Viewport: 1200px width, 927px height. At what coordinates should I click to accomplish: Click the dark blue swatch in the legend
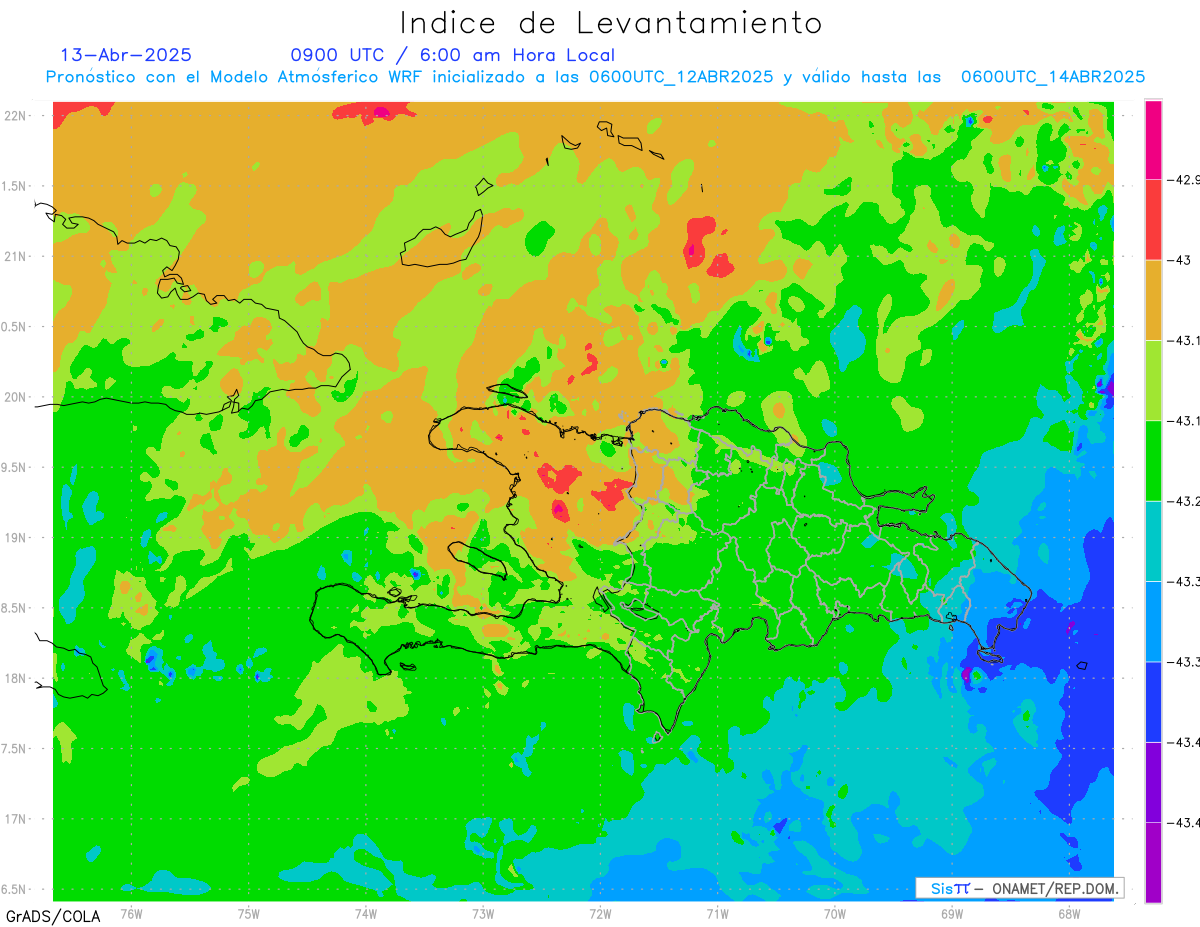click(x=1153, y=702)
